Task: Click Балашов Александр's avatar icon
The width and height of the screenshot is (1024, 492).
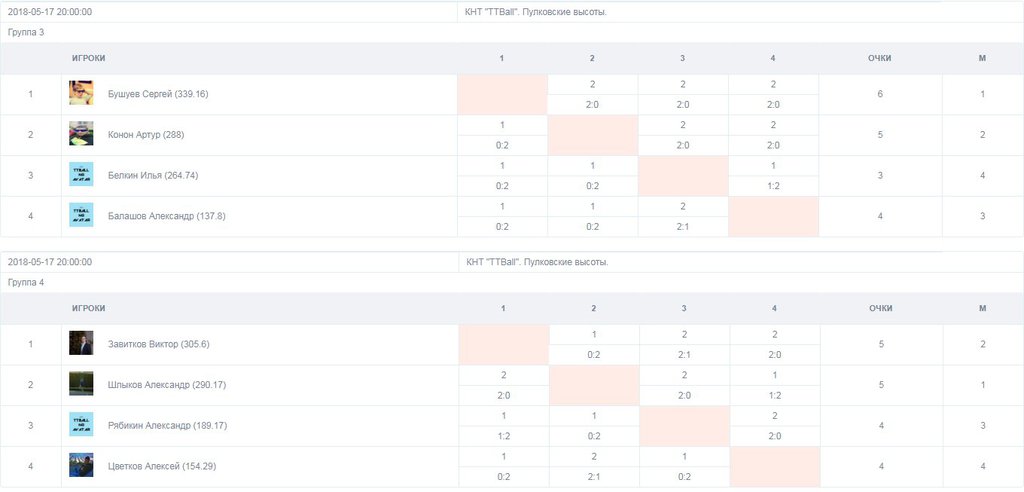Action: [x=81, y=215]
